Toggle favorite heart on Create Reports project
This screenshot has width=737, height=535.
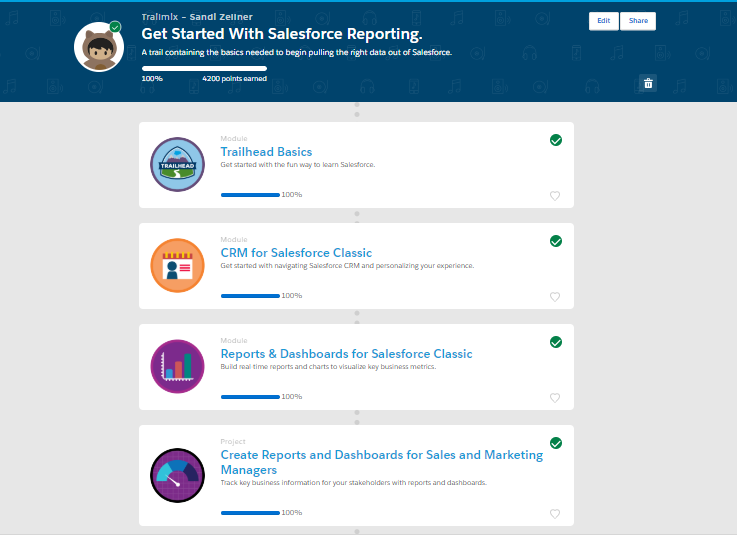[x=555, y=514]
